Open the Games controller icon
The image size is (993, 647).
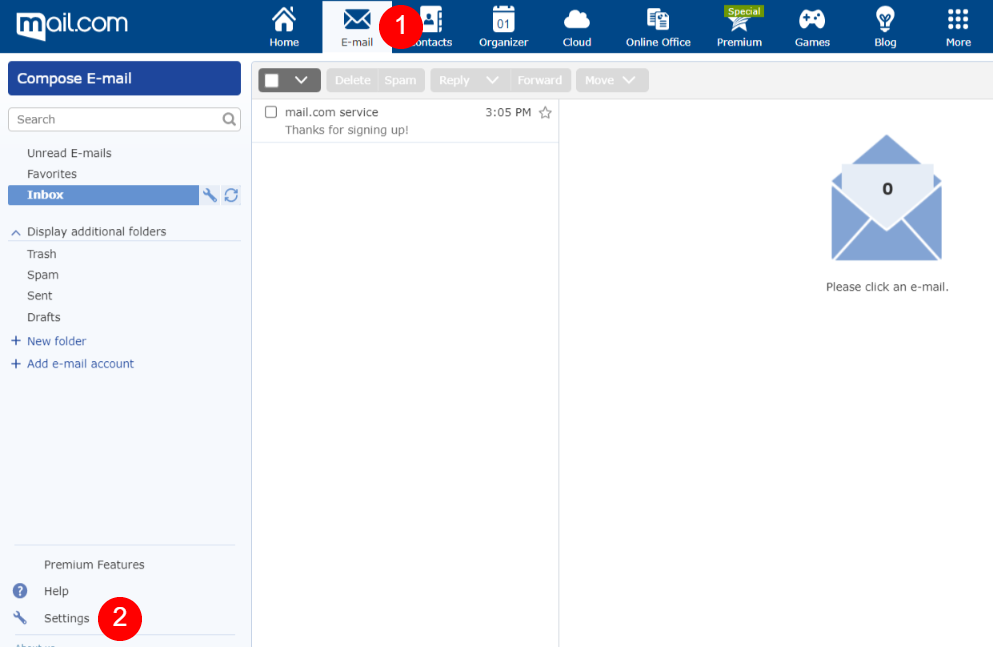(x=812, y=20)
